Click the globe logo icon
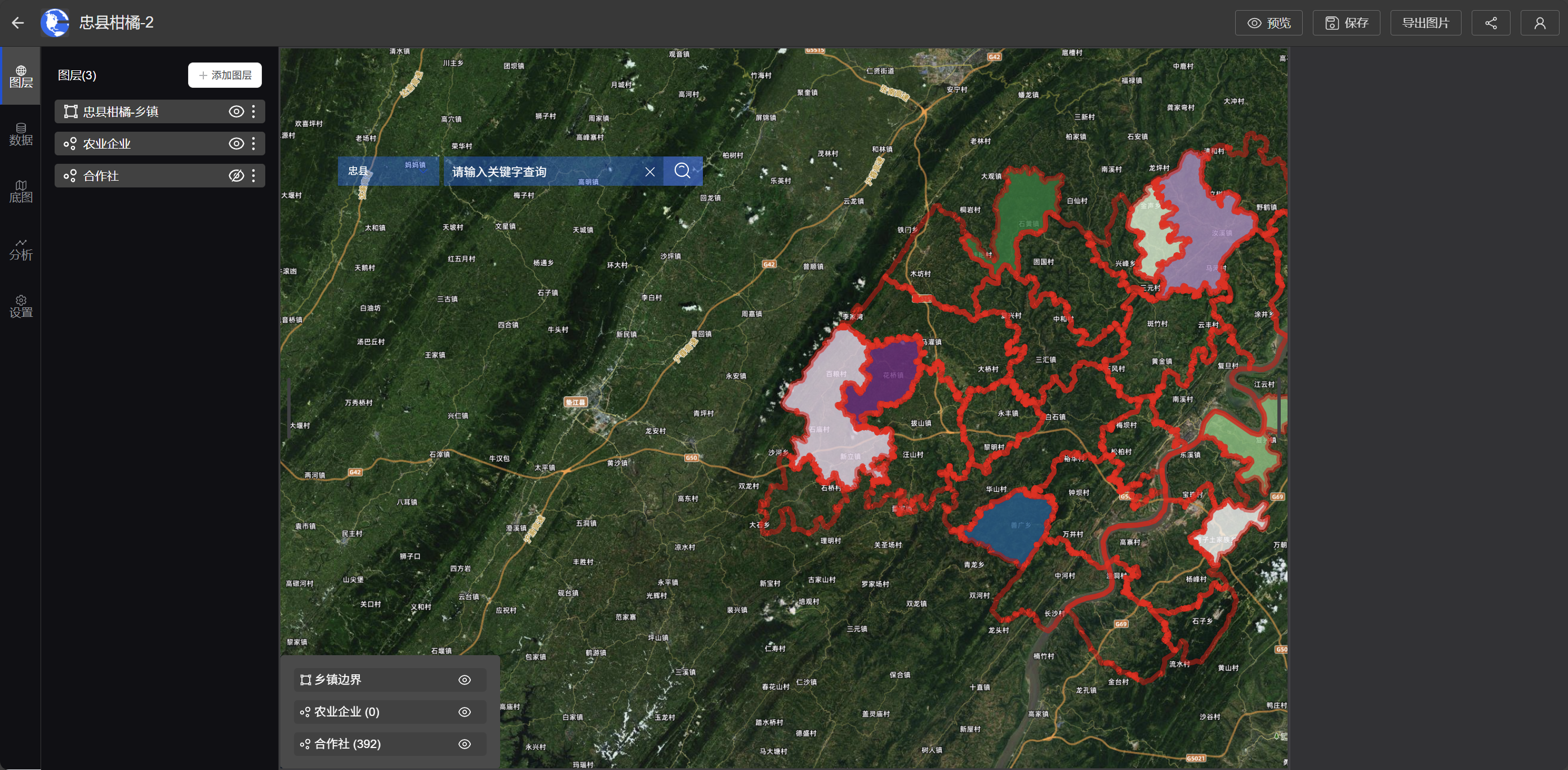Screen dimensions: 1568x770 coord(55,23)
